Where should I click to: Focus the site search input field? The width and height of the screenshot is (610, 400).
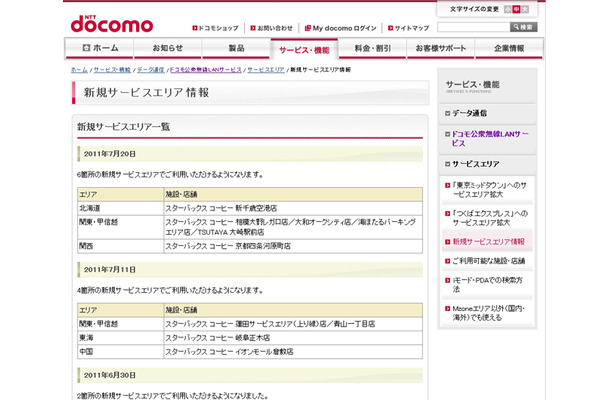[x=473, y=27]
